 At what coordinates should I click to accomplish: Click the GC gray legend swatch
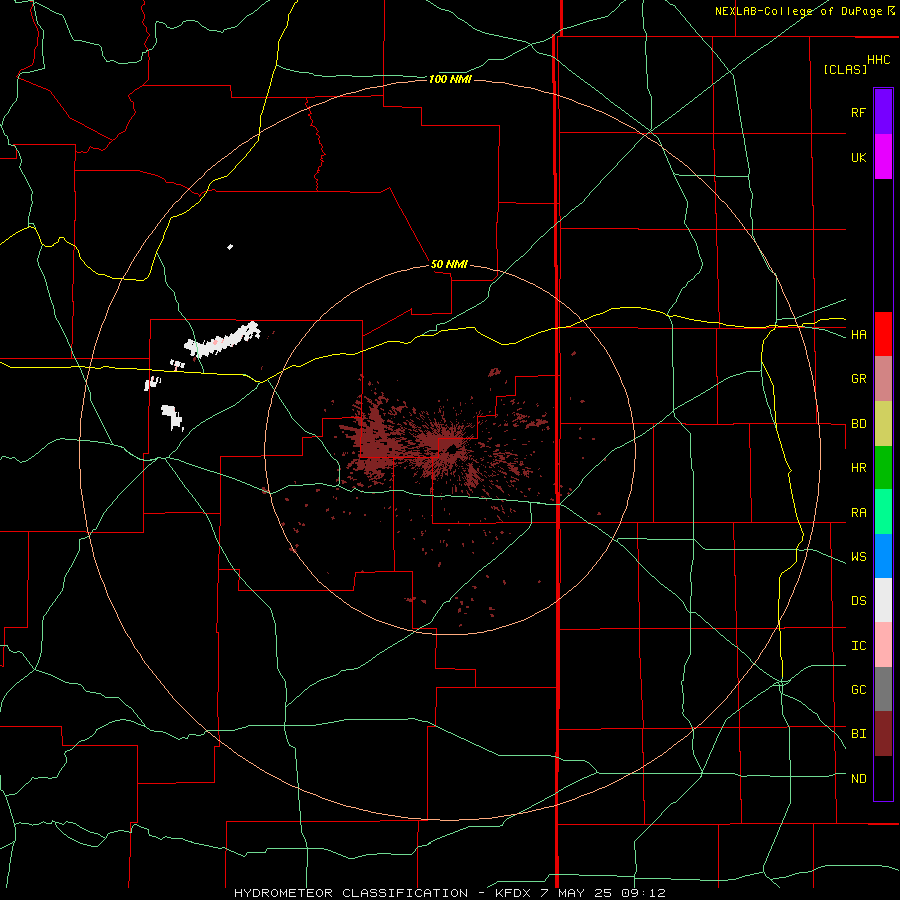click(883, 689)
